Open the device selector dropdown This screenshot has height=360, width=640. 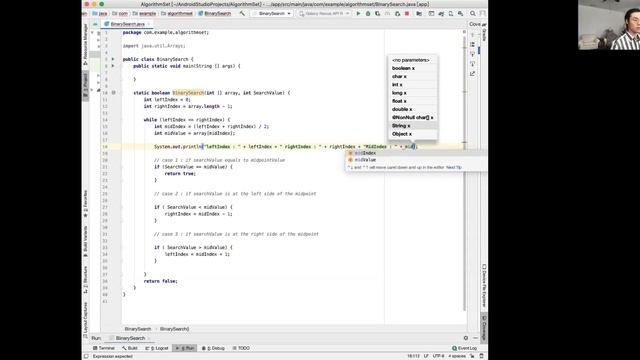pos(324,13)
